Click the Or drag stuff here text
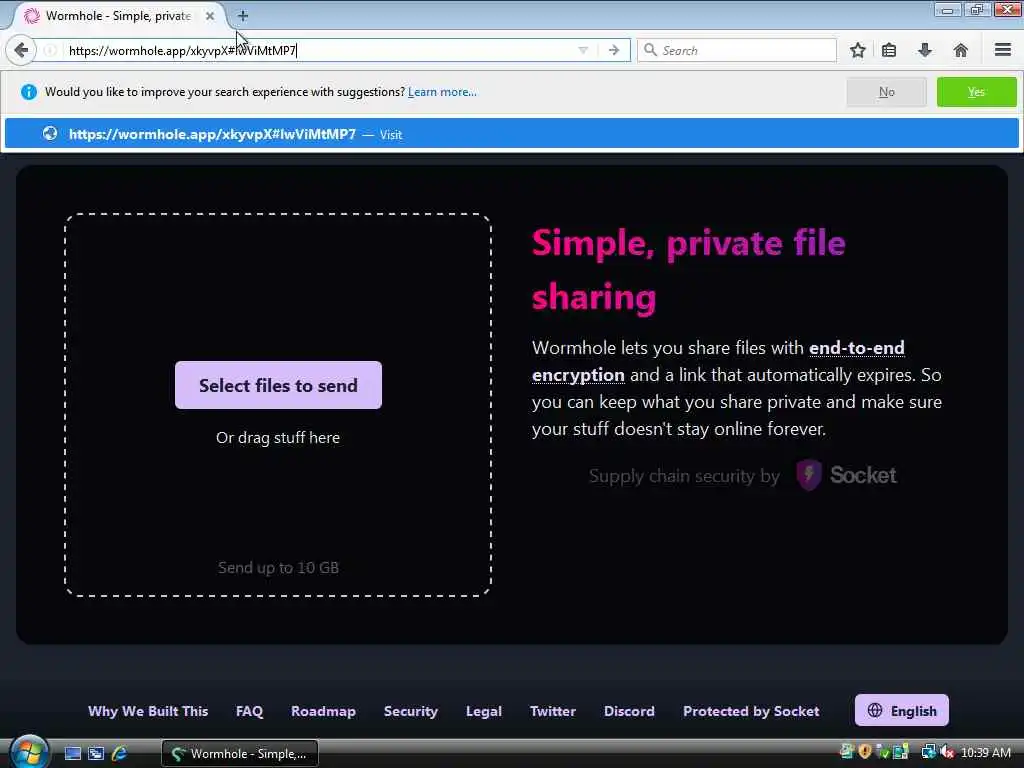This screenshot has width=1024, height=768. pos(278,438)
